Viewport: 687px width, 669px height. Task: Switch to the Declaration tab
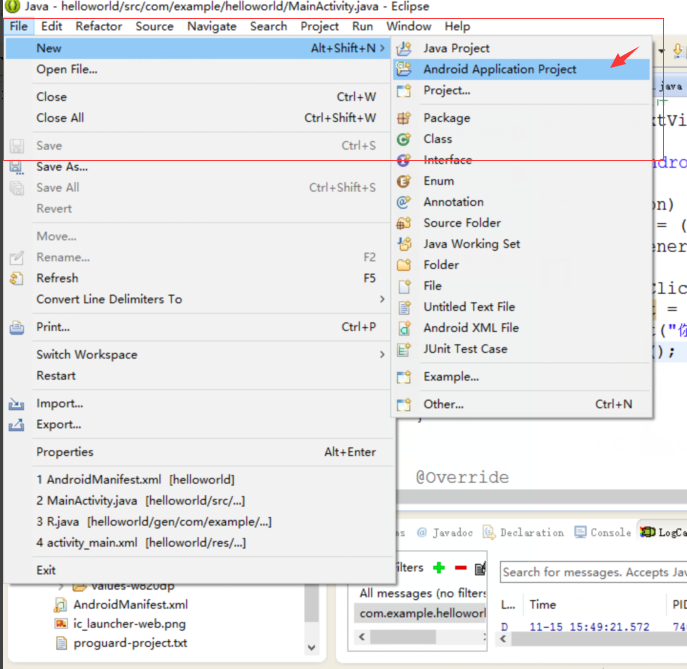[x=524, y=532]
